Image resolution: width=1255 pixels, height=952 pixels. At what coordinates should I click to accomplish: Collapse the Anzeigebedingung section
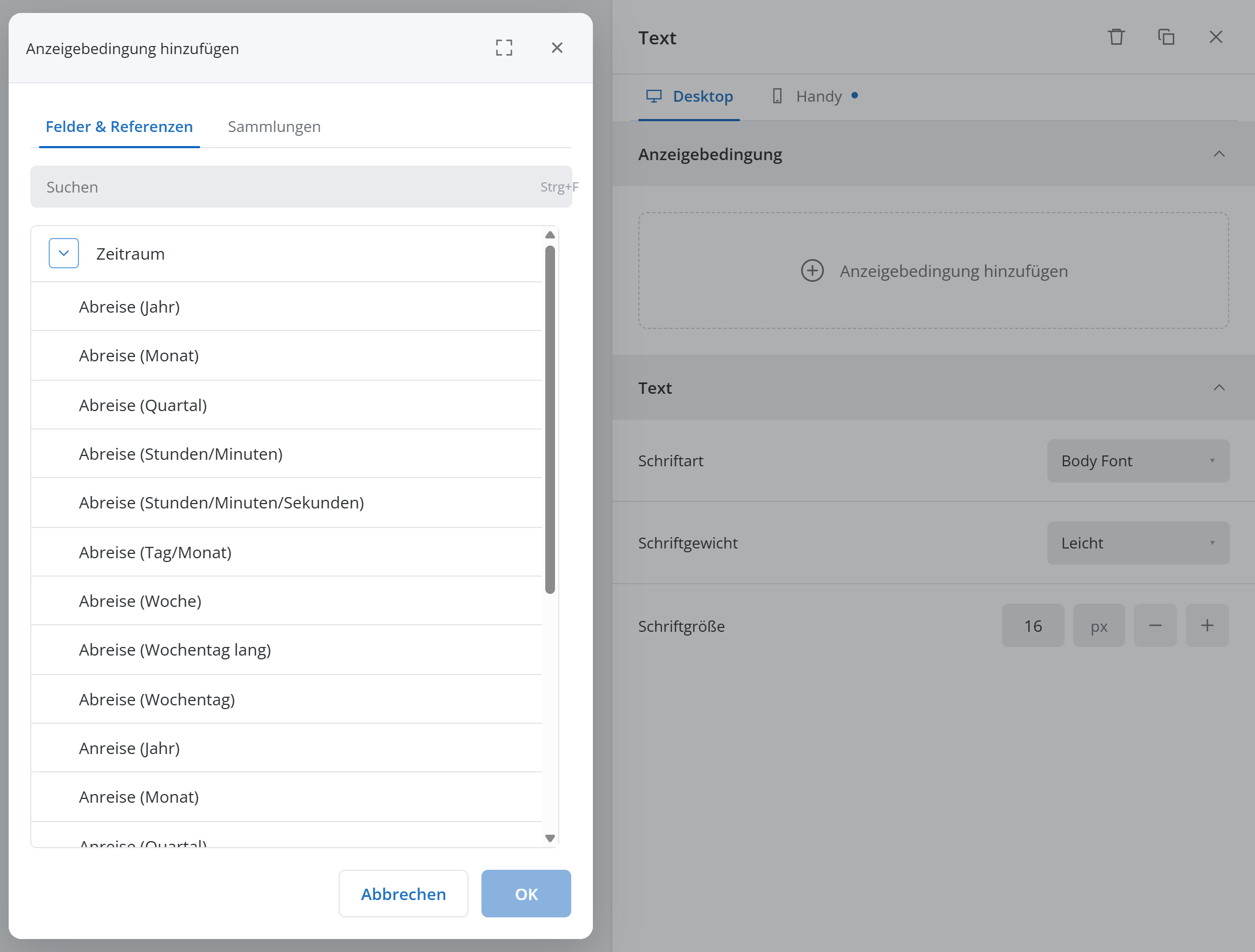[1219, 154]
